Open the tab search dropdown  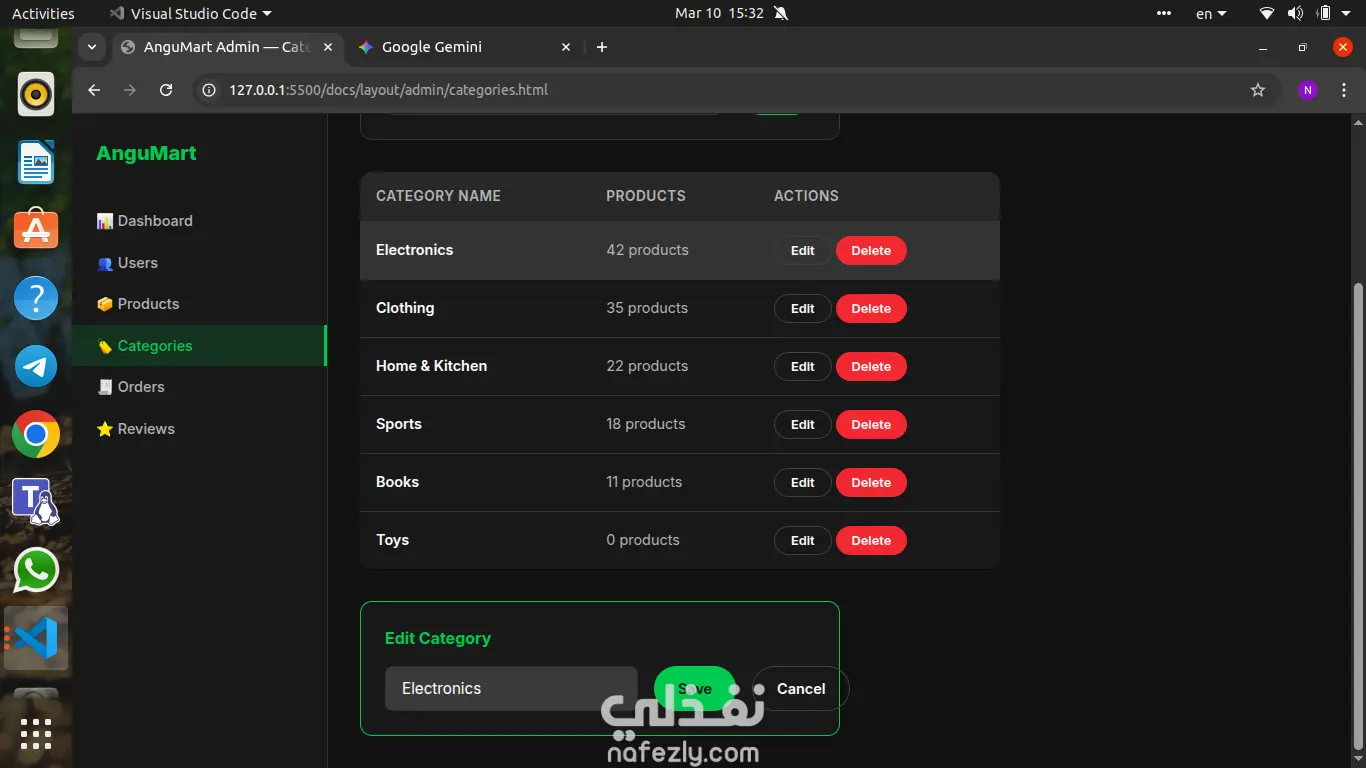92,47
